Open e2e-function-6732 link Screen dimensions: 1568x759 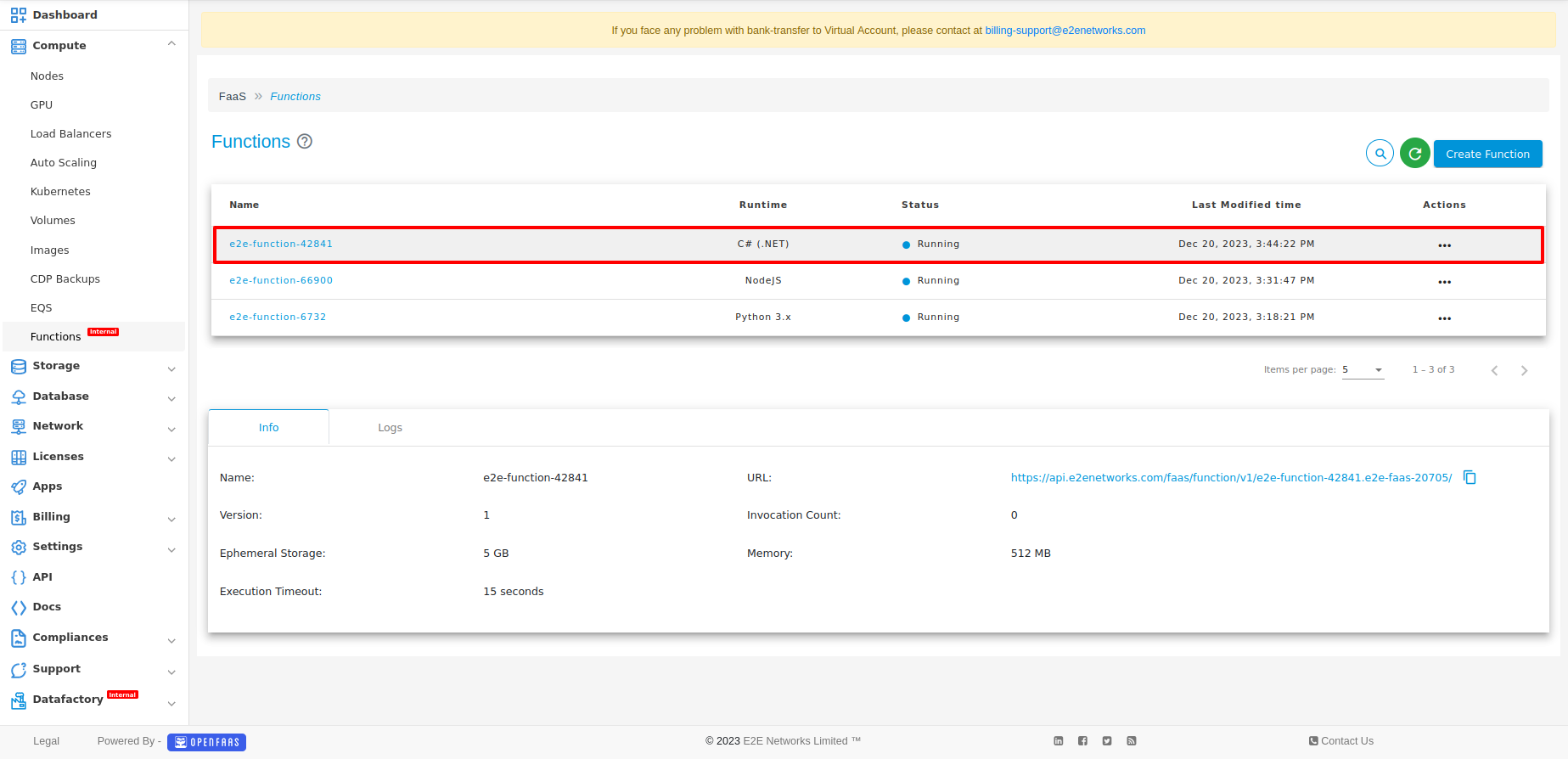pos(278,317)
